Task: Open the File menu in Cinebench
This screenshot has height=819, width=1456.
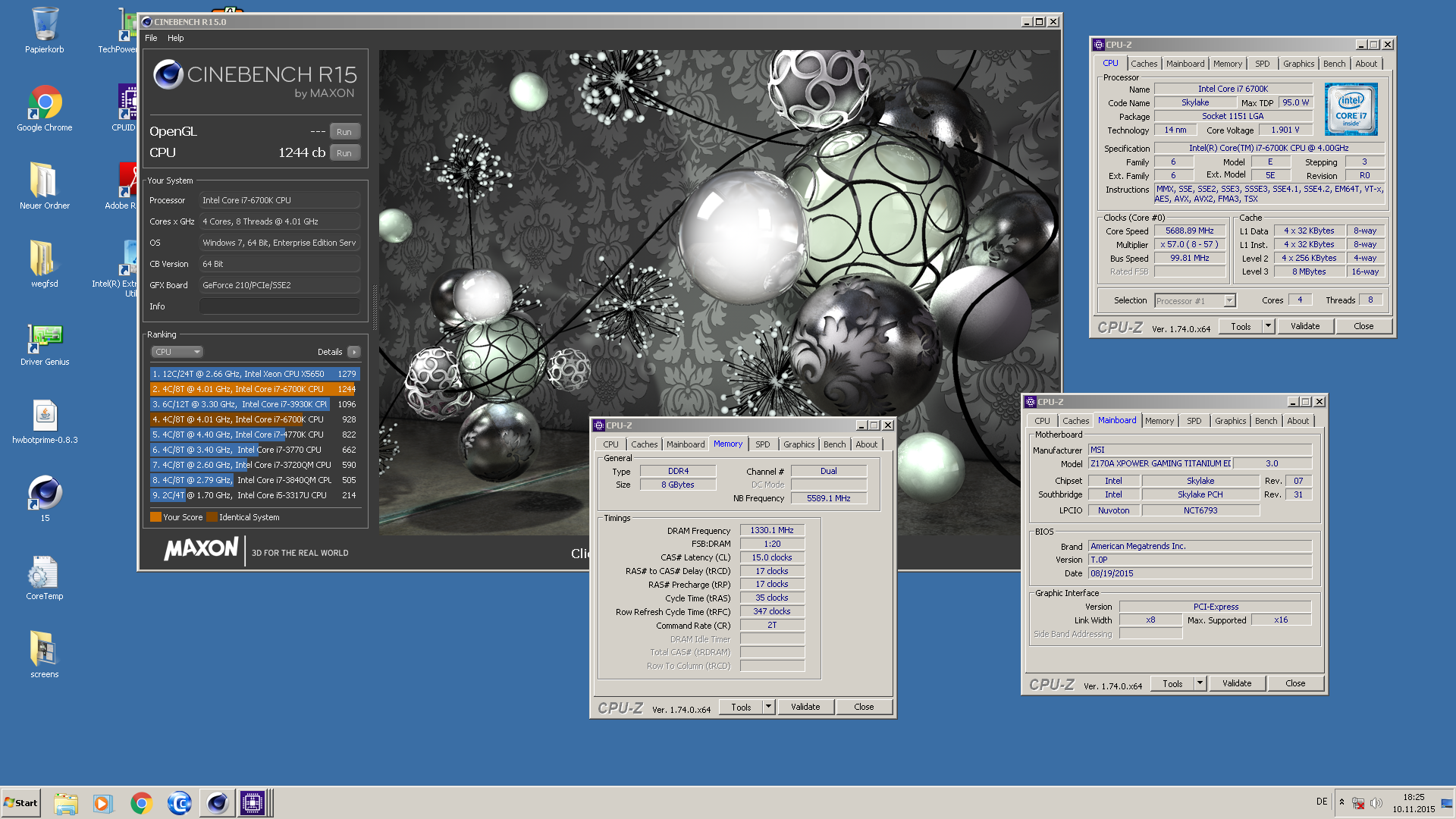Action: coord(151,38)
